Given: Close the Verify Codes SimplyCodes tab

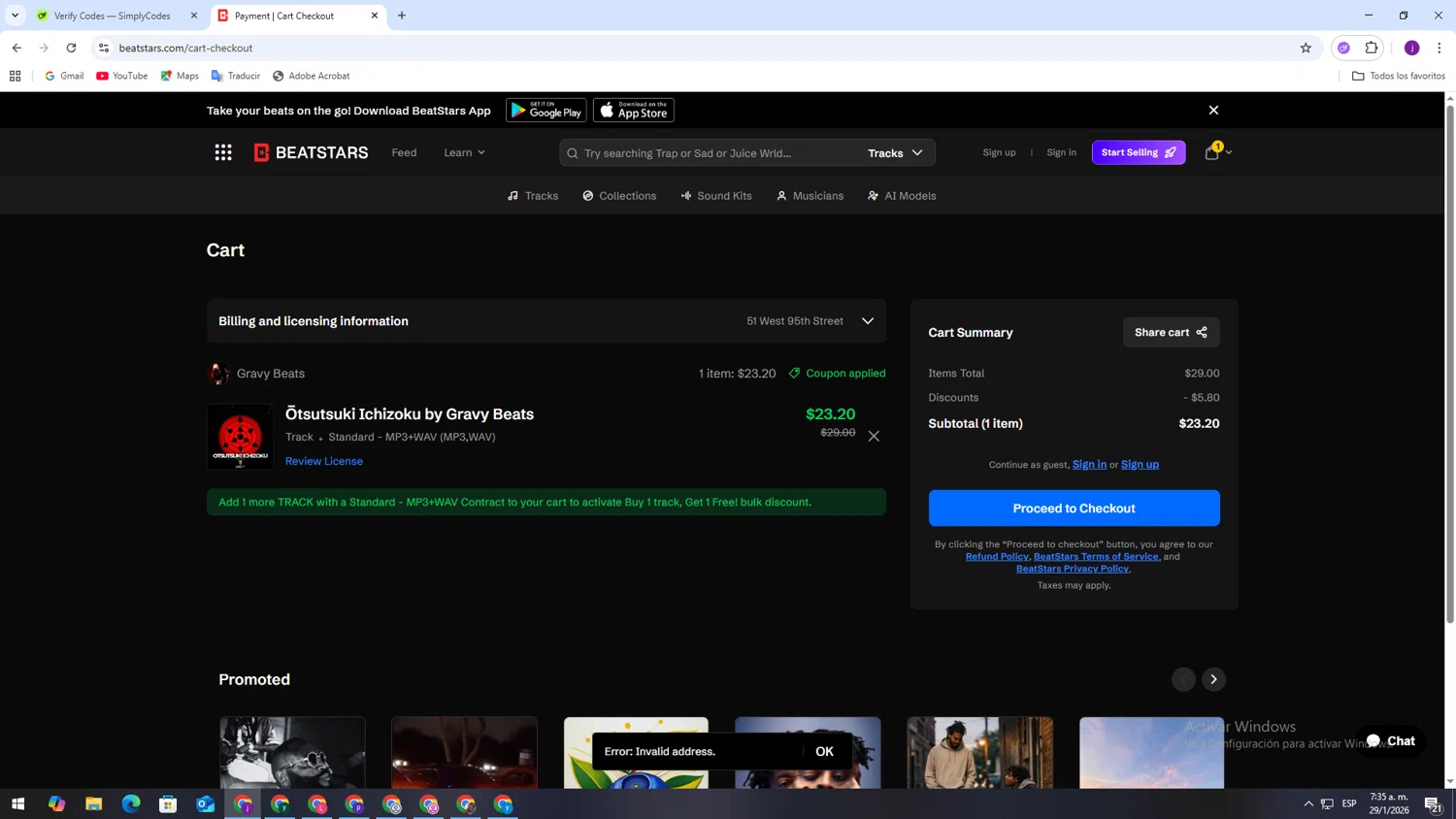Looking at the screenshot, I should (194, 16).
